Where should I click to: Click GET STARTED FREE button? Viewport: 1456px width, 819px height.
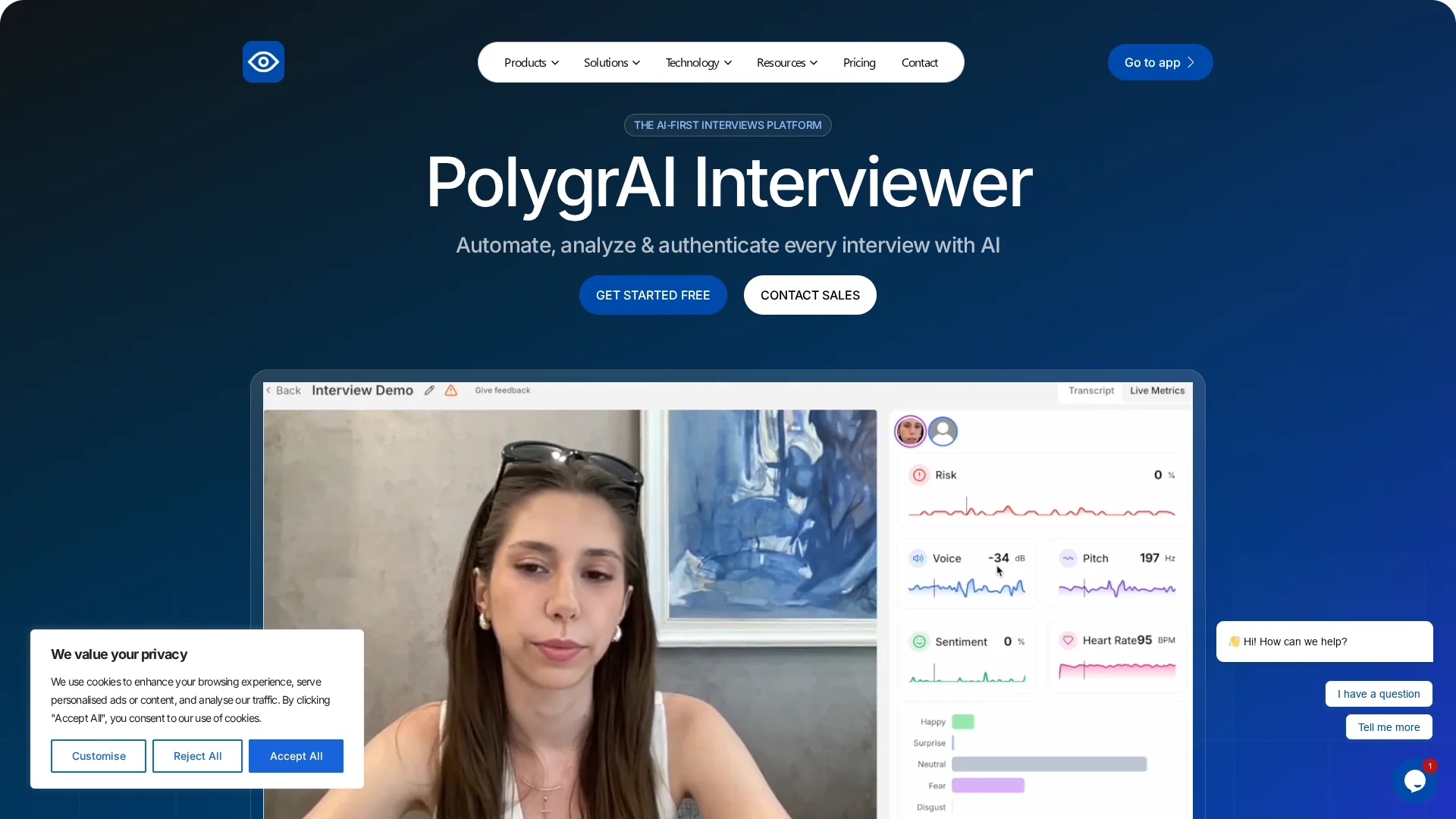pos(653,295)
